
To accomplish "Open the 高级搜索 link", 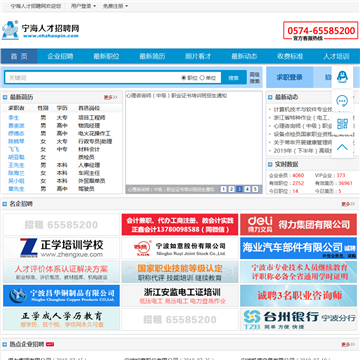I will (255, 78).
